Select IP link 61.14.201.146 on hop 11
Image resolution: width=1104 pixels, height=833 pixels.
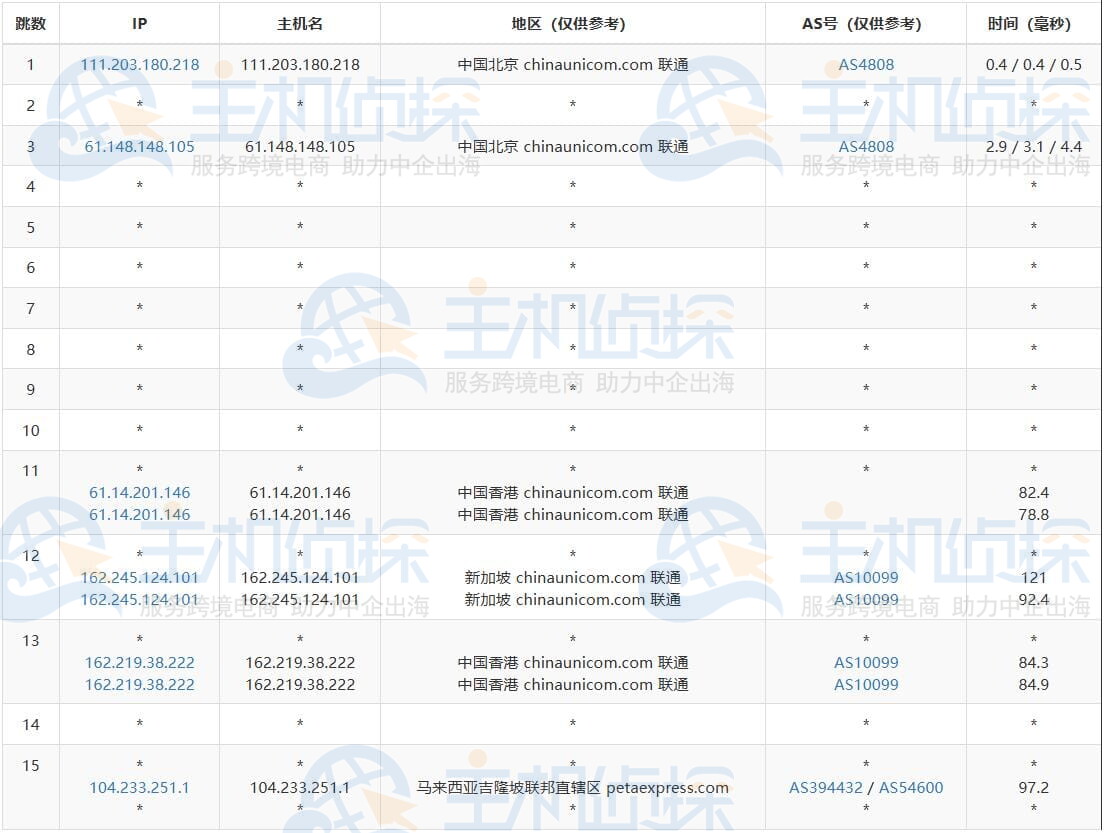click(139, 492)
